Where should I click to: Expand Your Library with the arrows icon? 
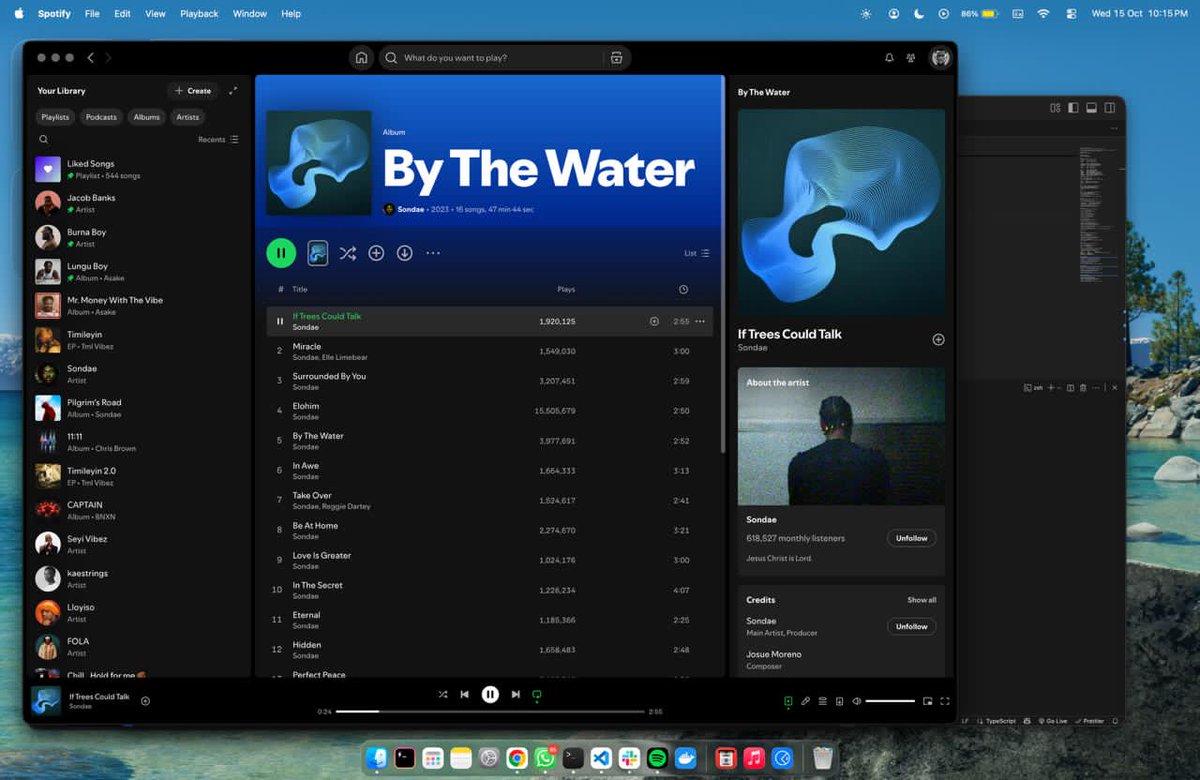(x=233, y=90)
